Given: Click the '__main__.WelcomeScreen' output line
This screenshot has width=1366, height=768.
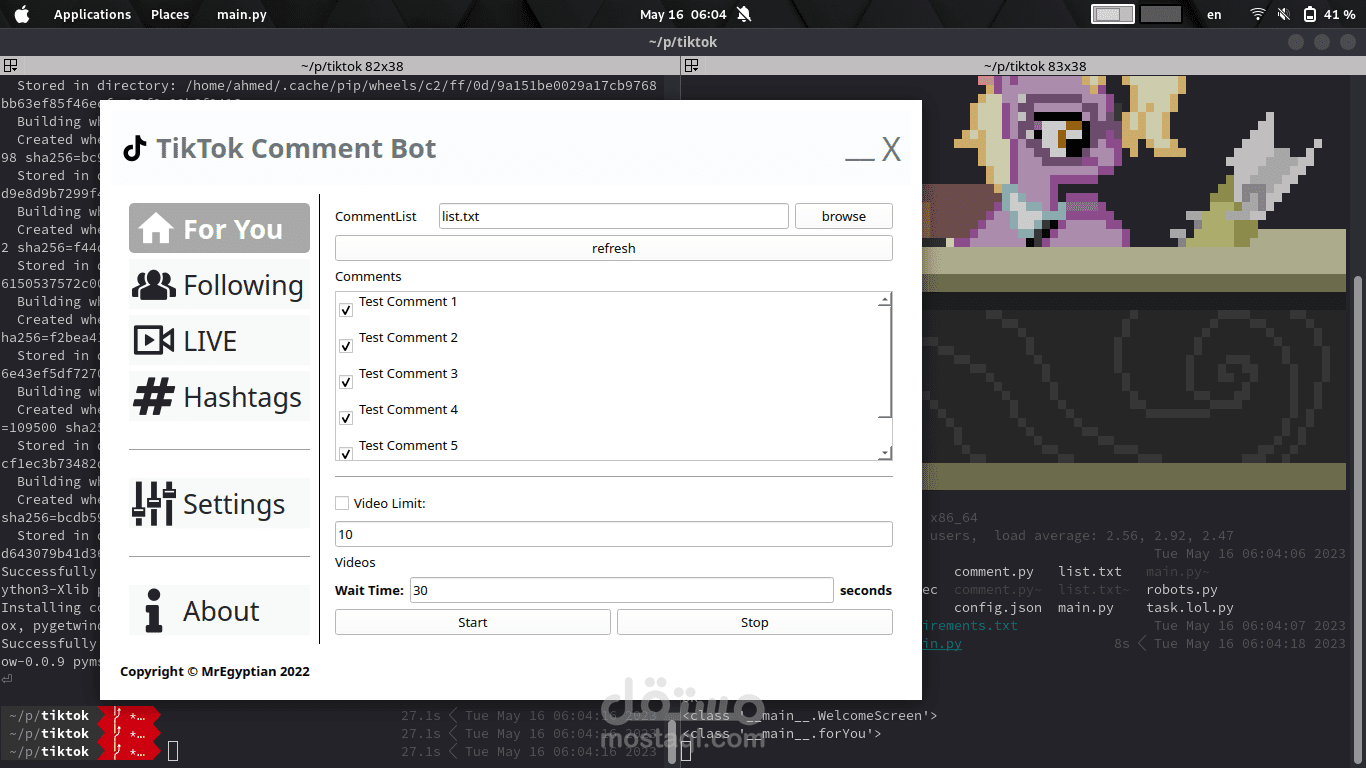Looking at the screenshot, I should (x=810, y=716).
